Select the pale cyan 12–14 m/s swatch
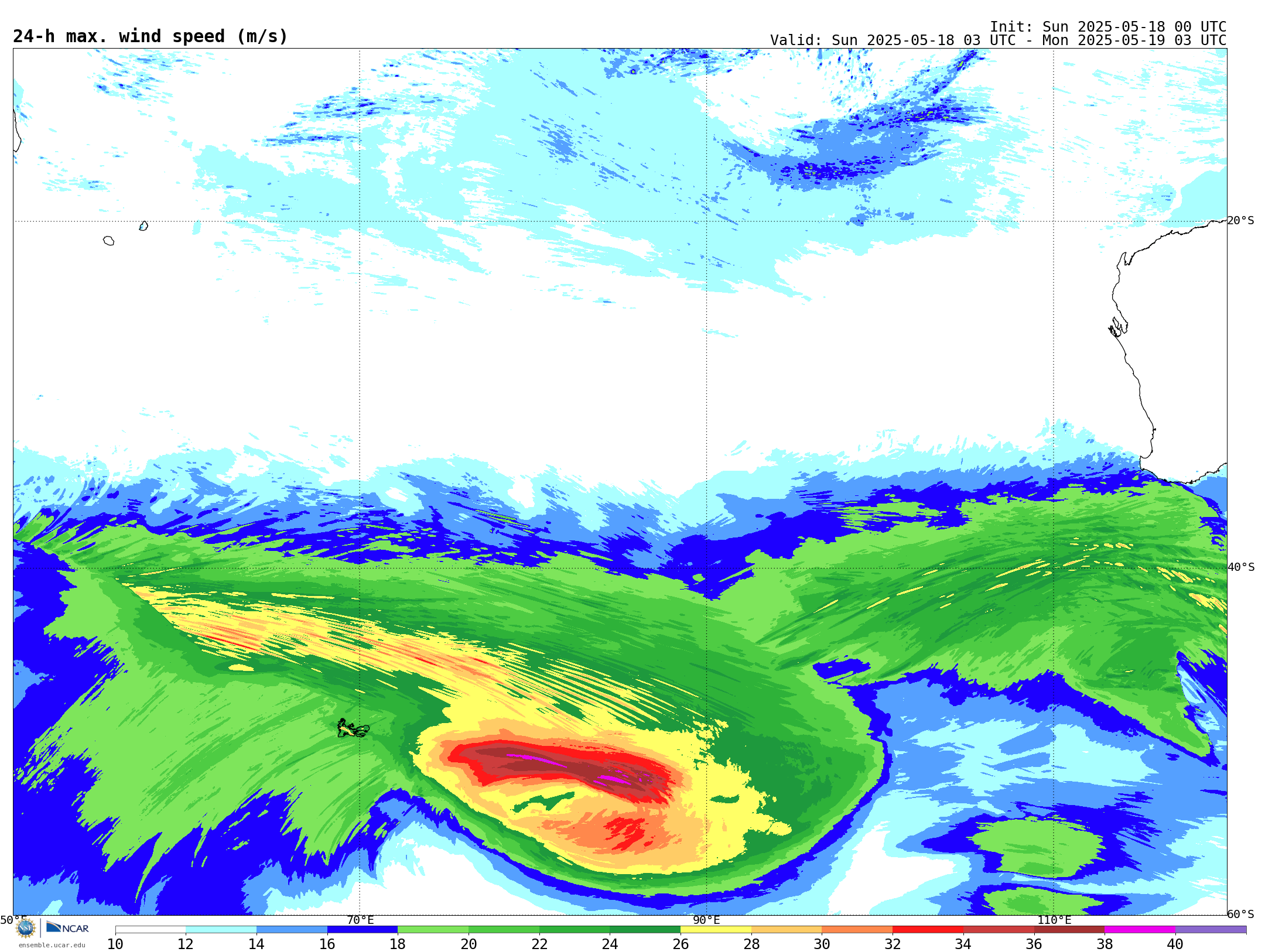Screen dimensions: 1265x952 coord(221,930)
